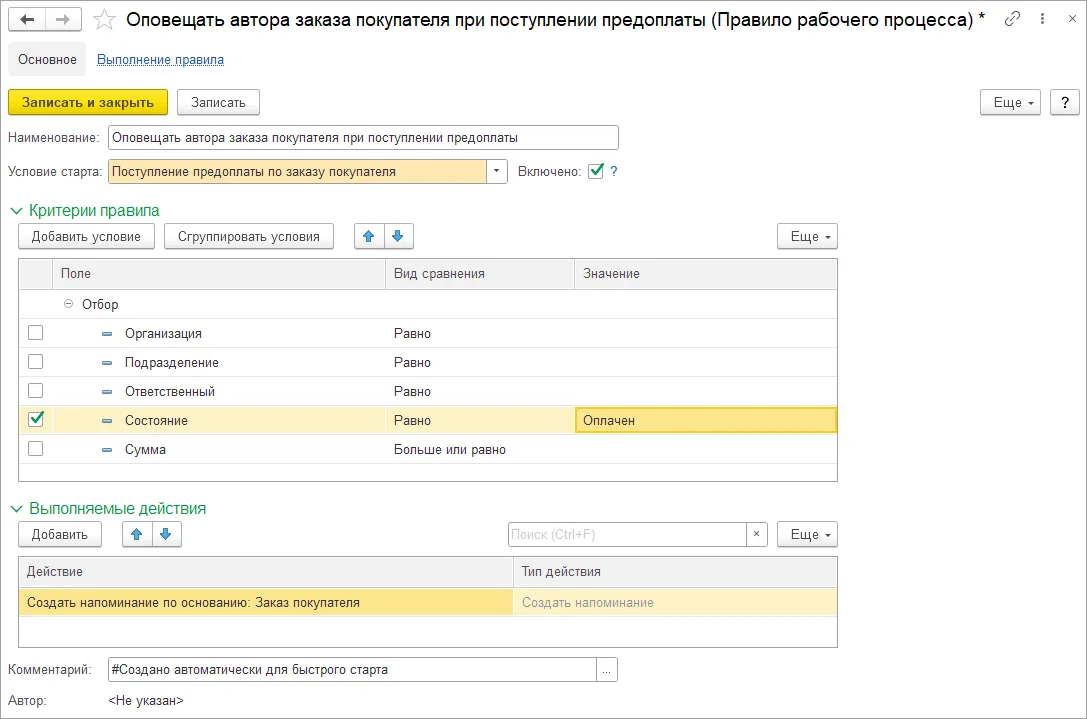The height and width of the screenshot is (719, 1087).
Task: Collapse the Отбор tree node
Action: [x=68, y=304]
